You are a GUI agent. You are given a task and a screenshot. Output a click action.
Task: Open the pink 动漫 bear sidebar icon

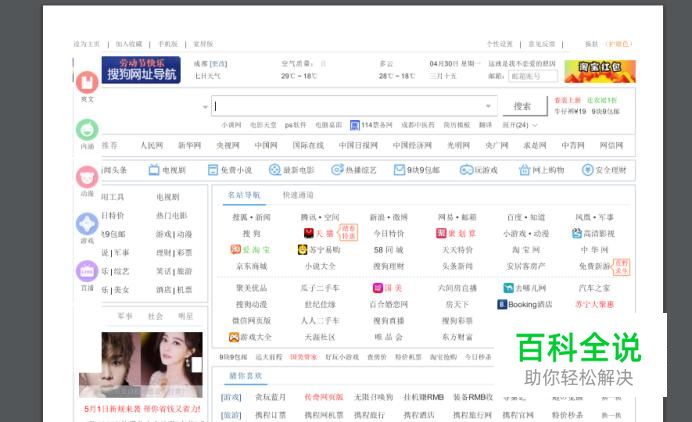[x=87, y=177]
